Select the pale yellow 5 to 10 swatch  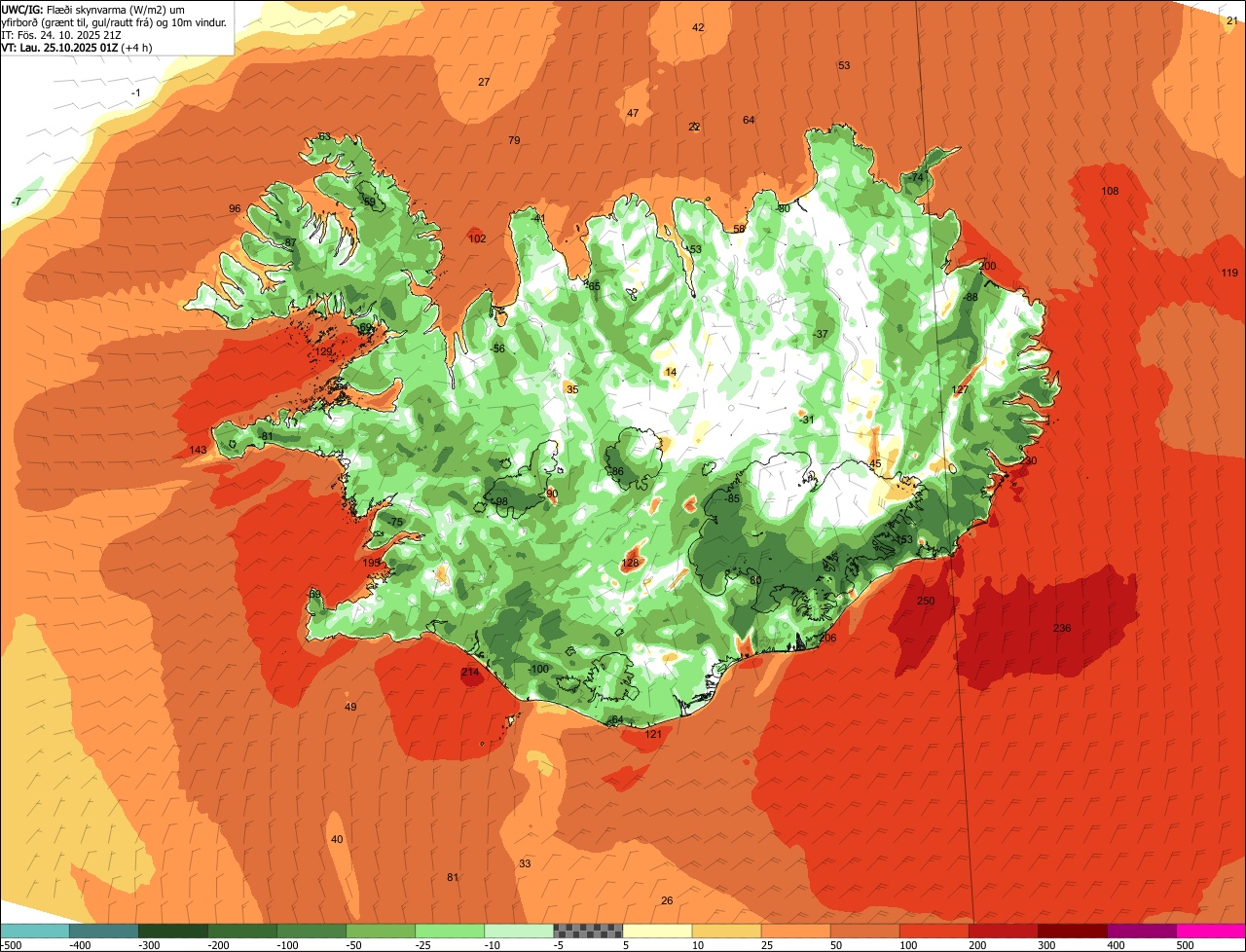click(x=657, y=931)
